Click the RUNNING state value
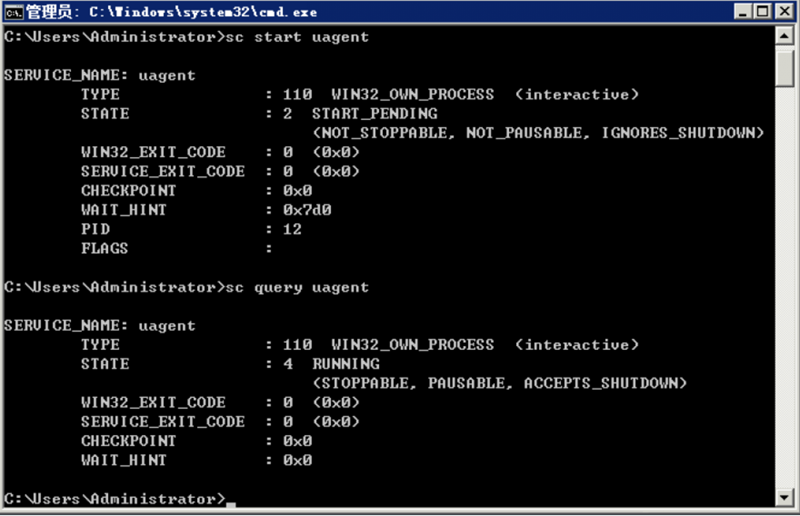This screenshot has height=516, width=800. pos(345,364)
